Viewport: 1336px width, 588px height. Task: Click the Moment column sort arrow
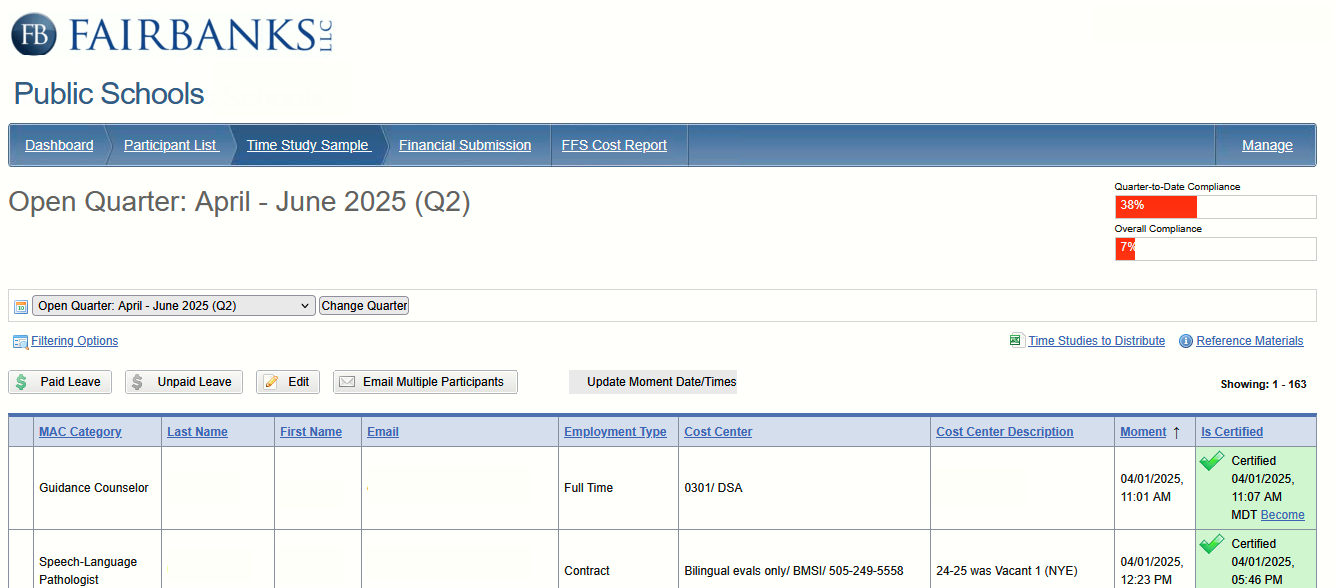[1176, 432]
